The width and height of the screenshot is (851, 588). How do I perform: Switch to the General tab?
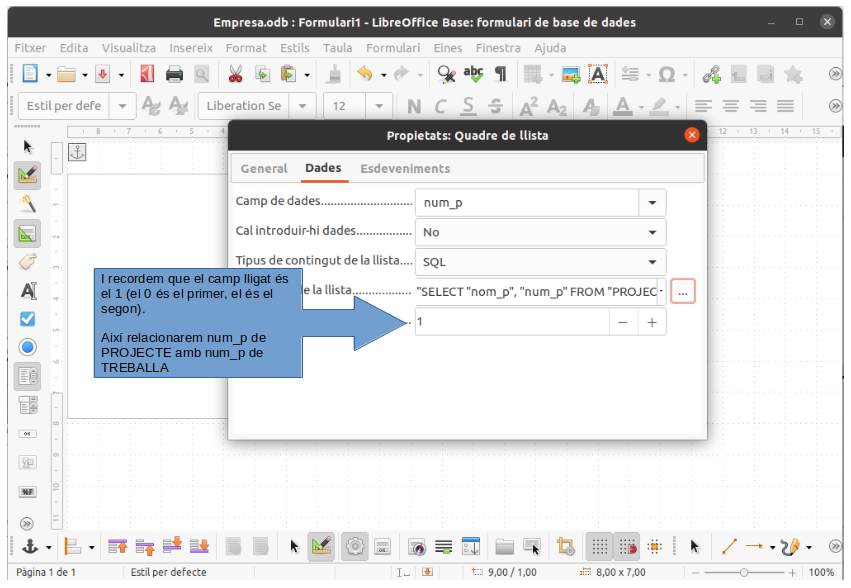coord(264,168)
